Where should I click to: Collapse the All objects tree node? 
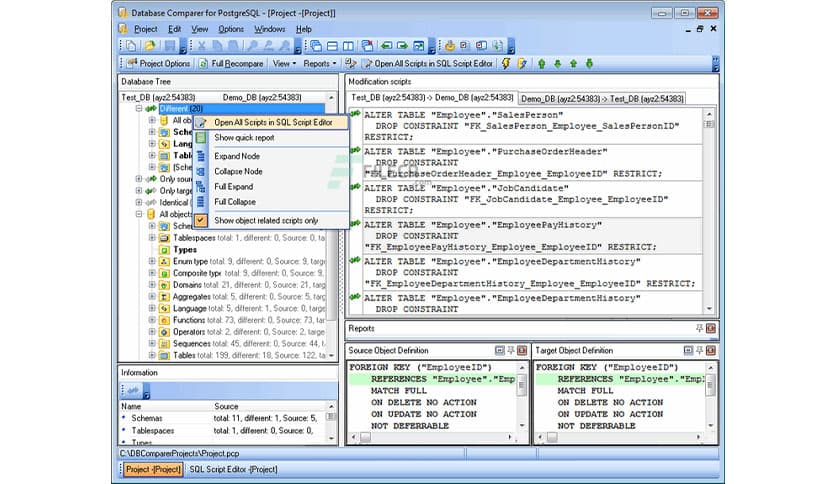139,214
